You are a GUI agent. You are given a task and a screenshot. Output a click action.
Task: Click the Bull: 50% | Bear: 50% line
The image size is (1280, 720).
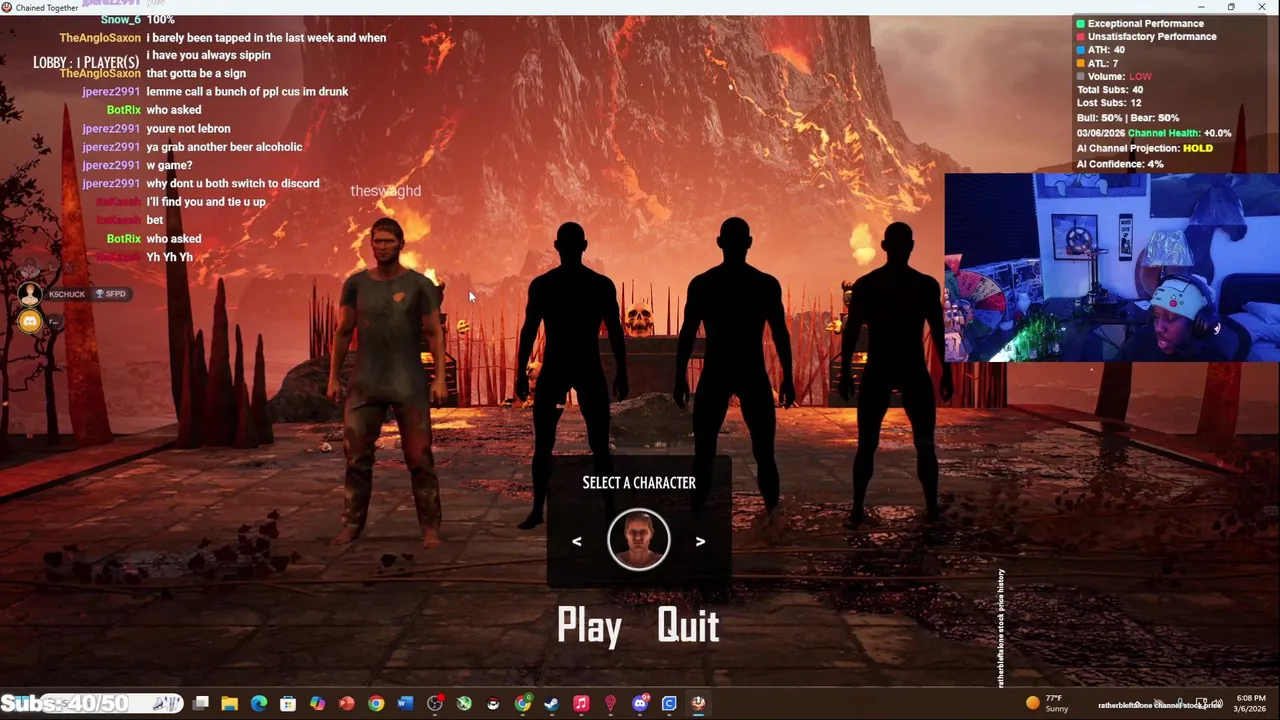click(1128, 118)
